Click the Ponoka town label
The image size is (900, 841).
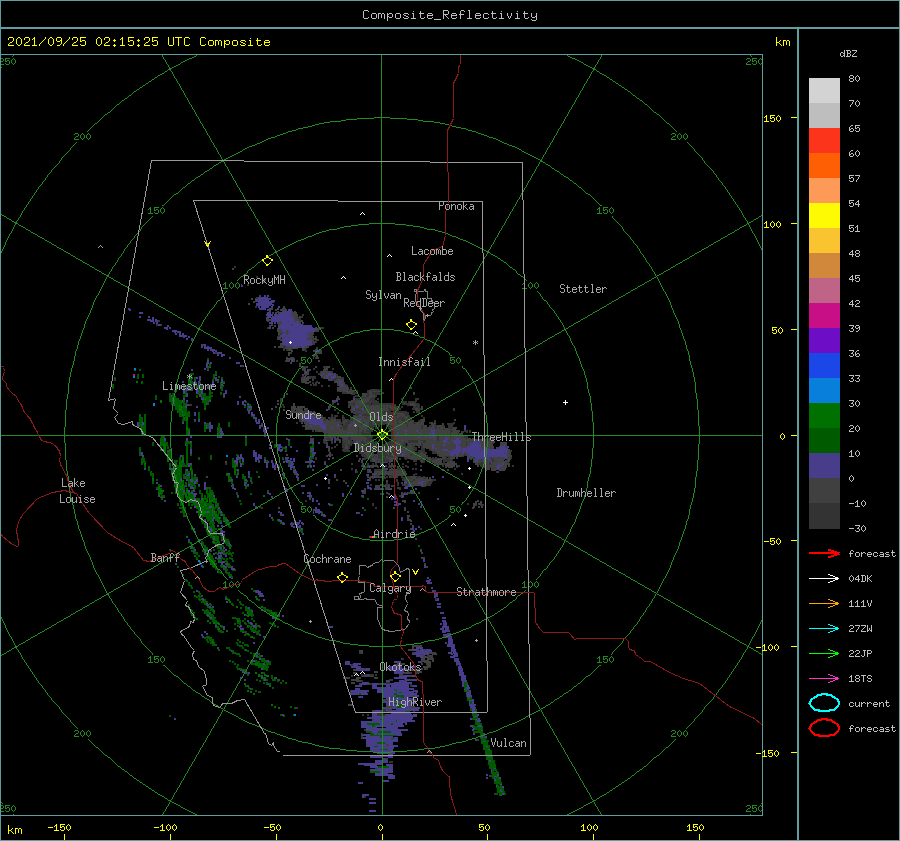(456, 206)
